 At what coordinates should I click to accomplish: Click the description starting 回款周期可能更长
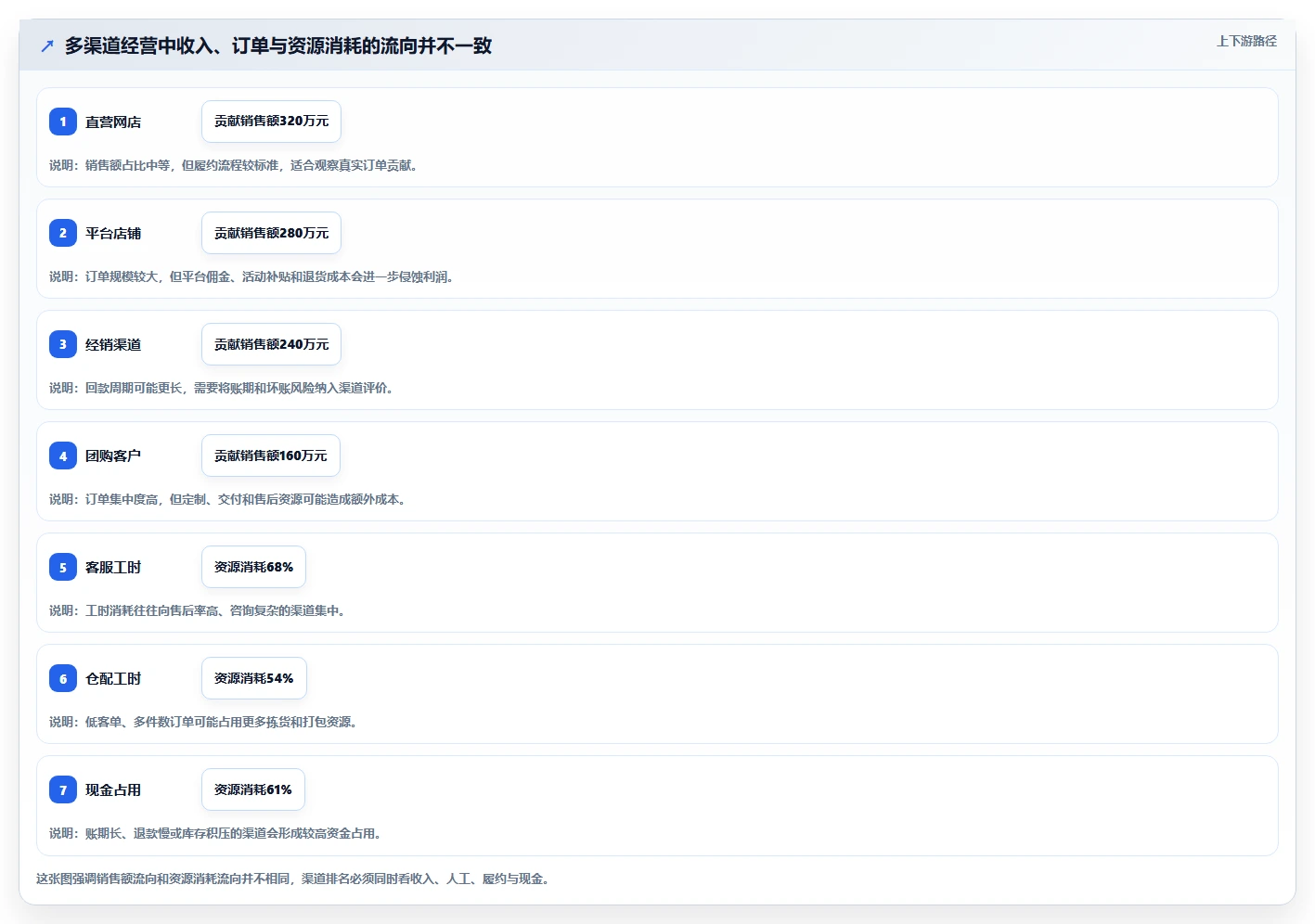[223, 388]
